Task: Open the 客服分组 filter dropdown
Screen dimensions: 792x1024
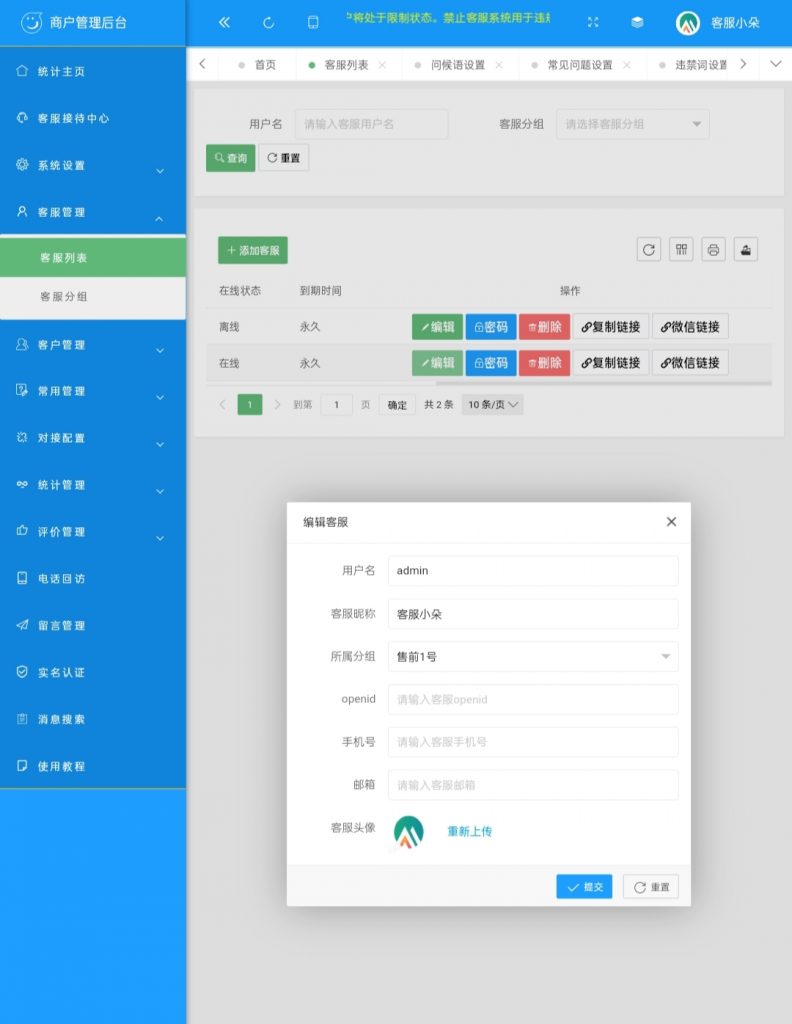Action: (632, 124)
